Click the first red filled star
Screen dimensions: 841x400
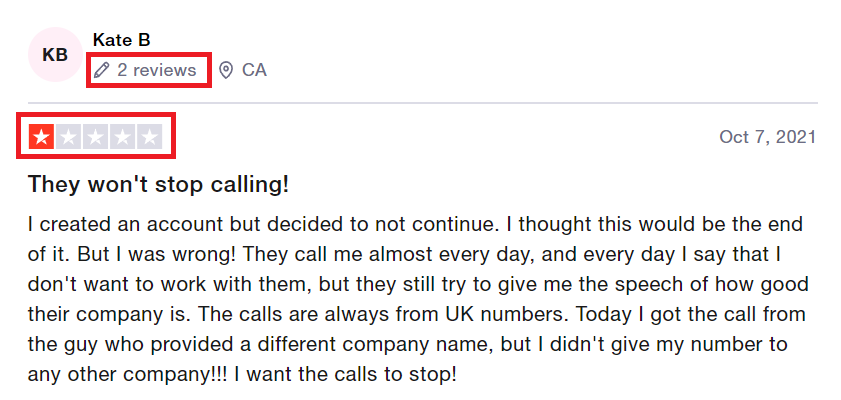[x=41, y=136]
